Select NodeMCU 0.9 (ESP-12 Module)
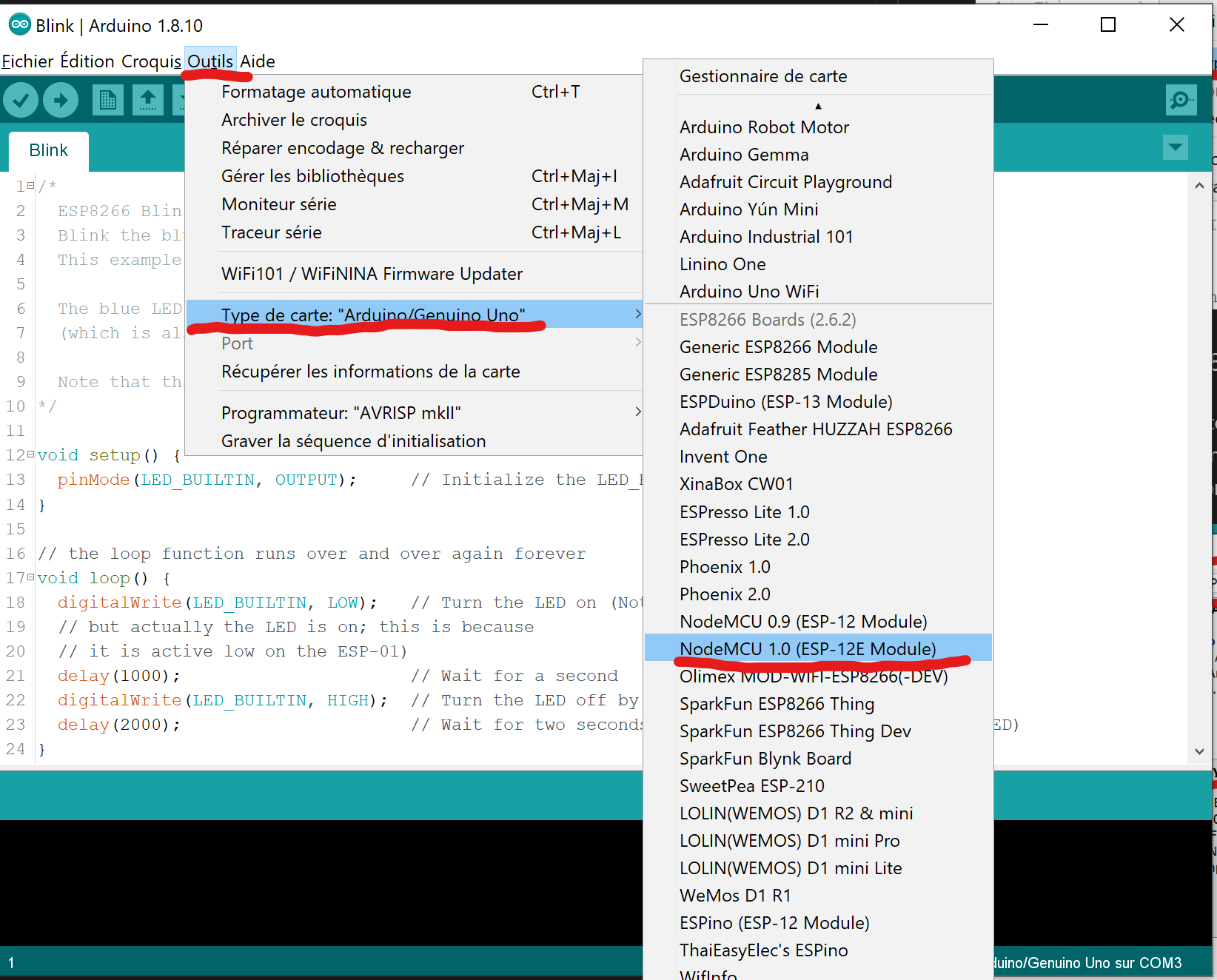 tap(818, 622)
